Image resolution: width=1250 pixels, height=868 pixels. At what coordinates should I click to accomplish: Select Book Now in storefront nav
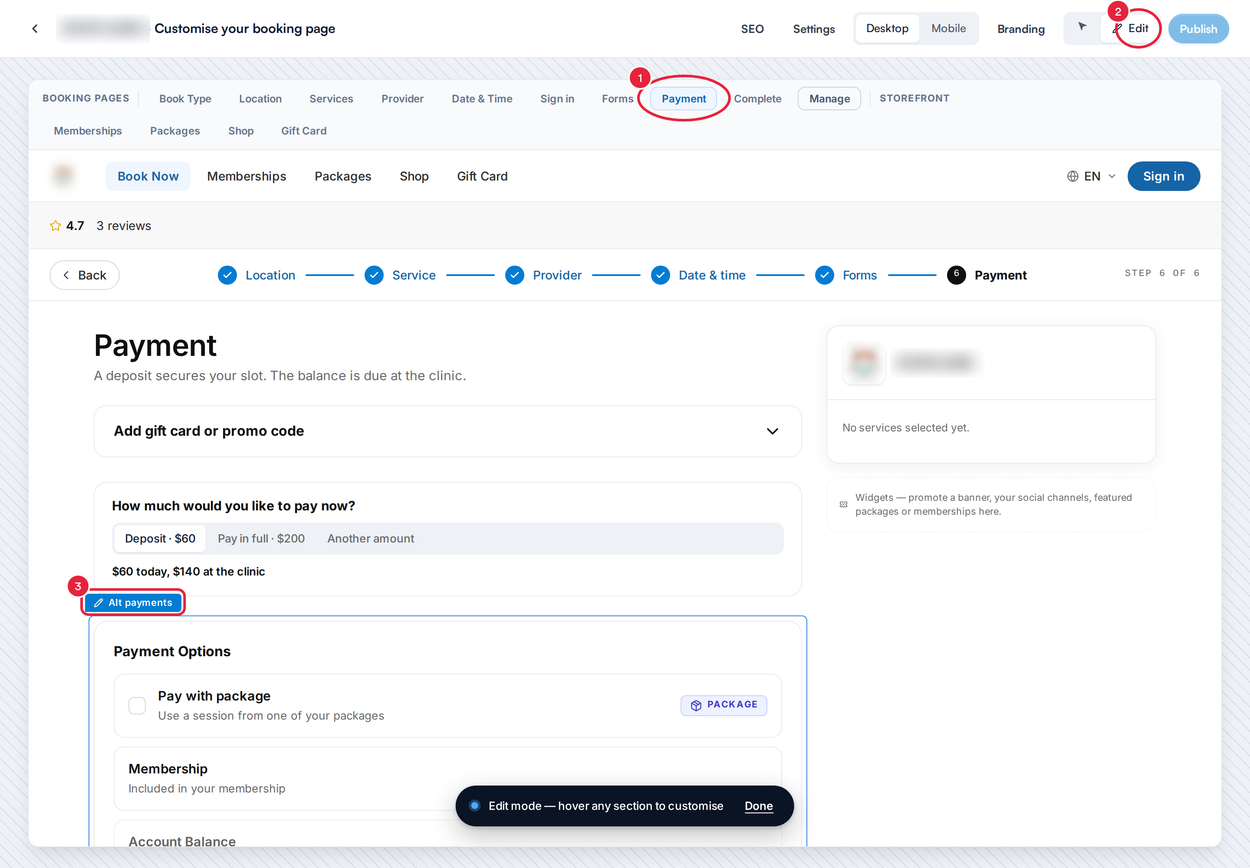click(148, 176)
